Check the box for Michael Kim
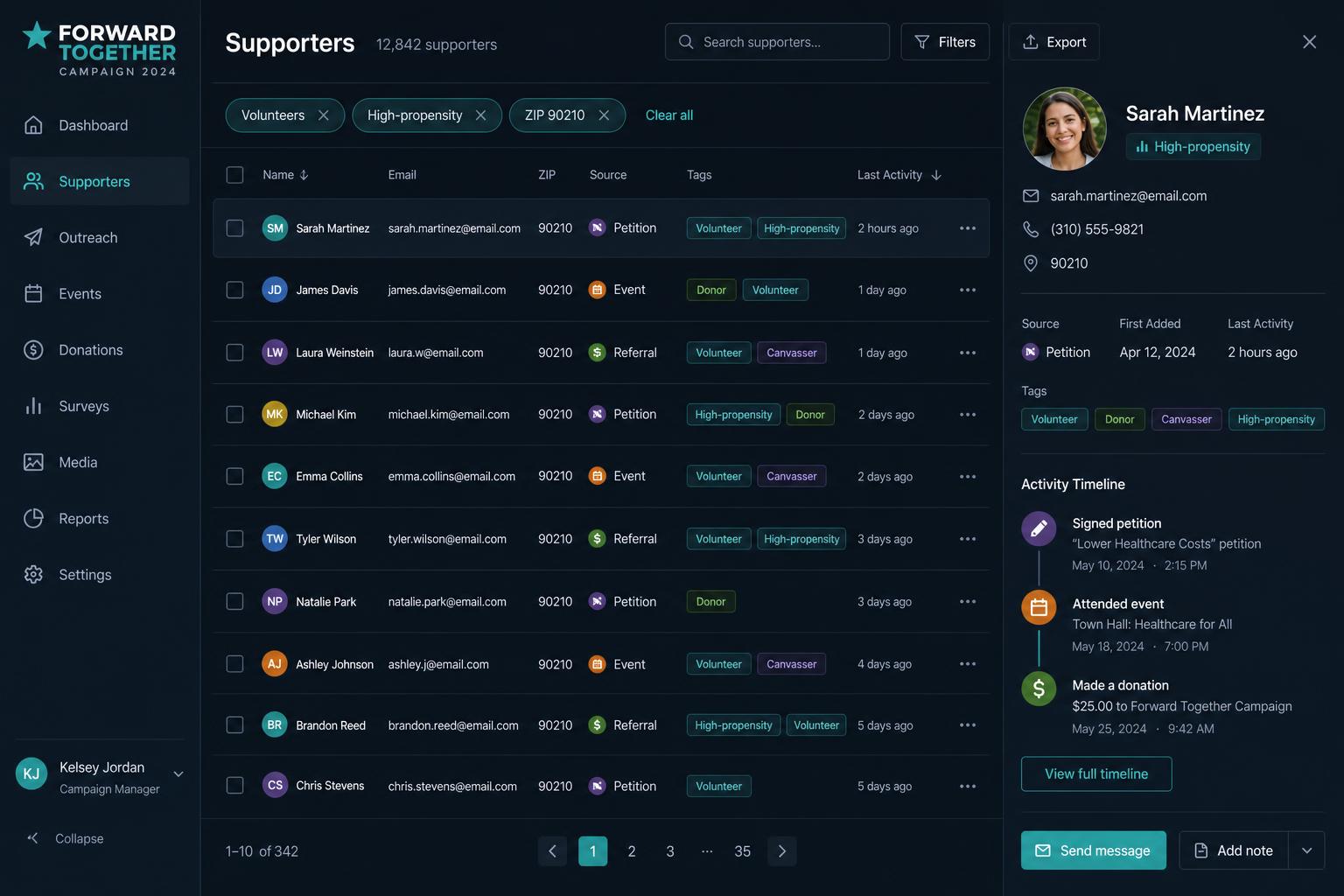Viewport: 1344px width, 896px height. coord(234,415)
